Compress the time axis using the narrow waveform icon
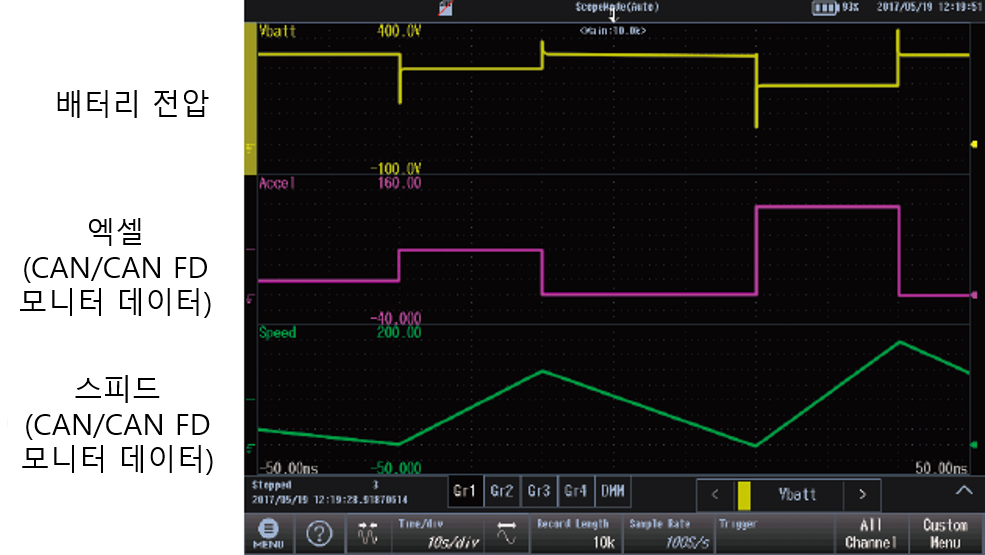985x555 pixels. (x=368, y=534)
